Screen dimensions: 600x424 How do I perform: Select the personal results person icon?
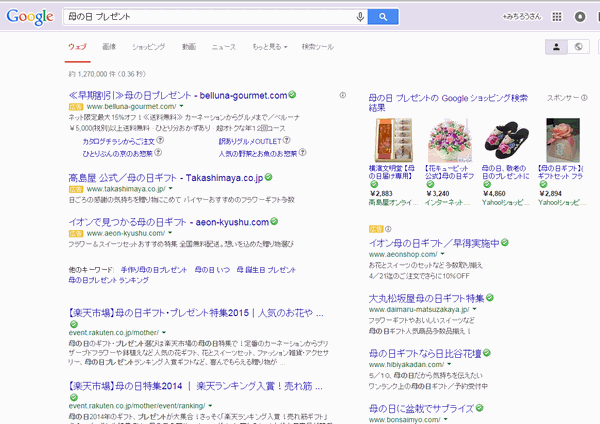coord(556,47)
